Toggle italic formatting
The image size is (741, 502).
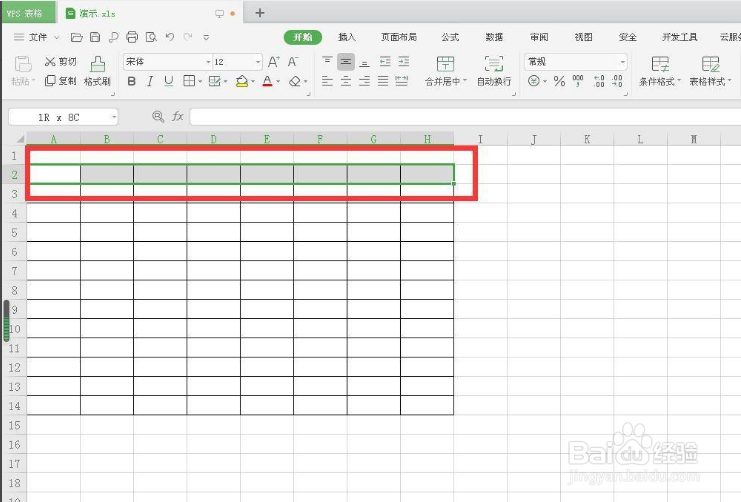150,81
